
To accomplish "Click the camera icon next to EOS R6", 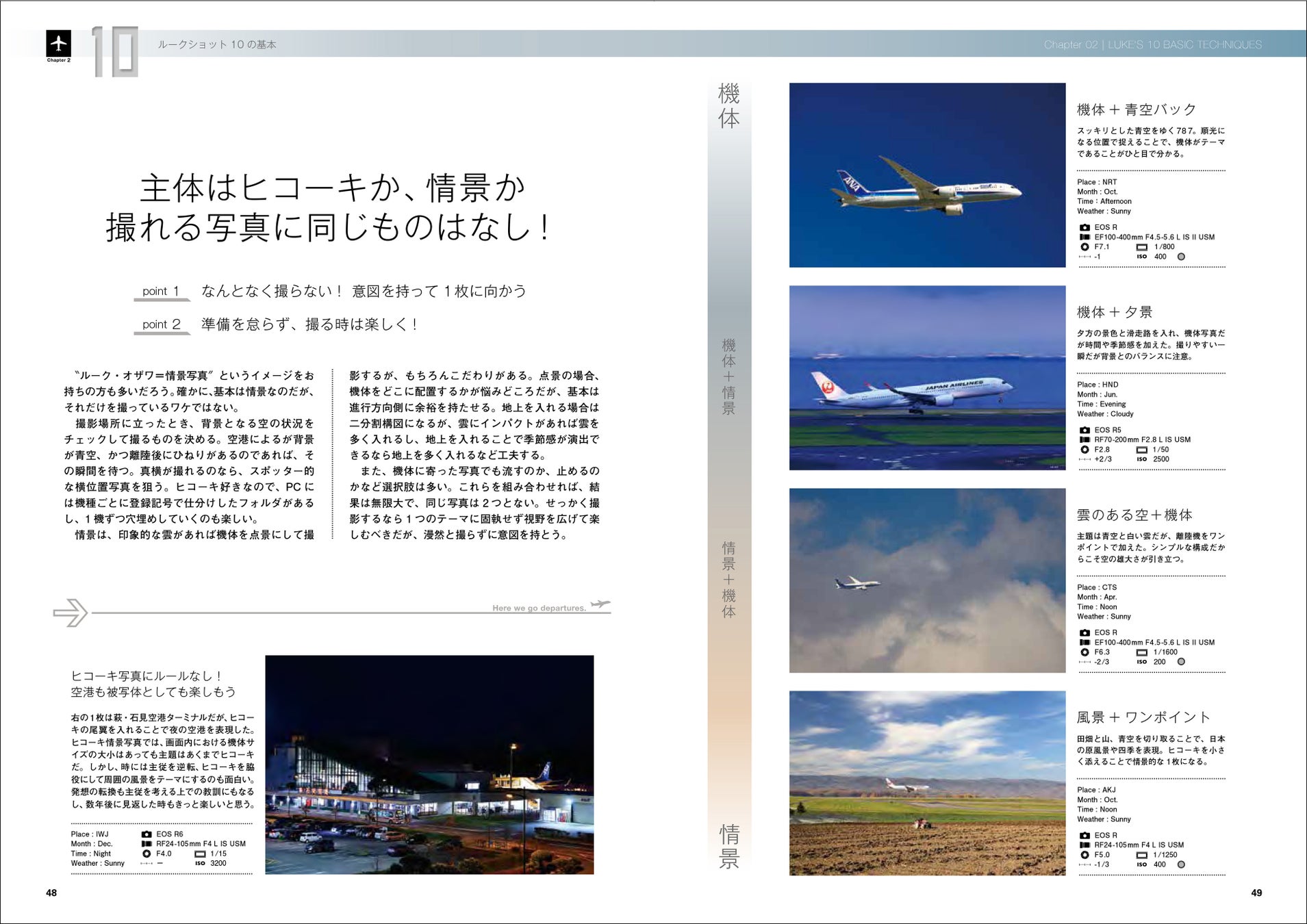I will pos(147,834).
